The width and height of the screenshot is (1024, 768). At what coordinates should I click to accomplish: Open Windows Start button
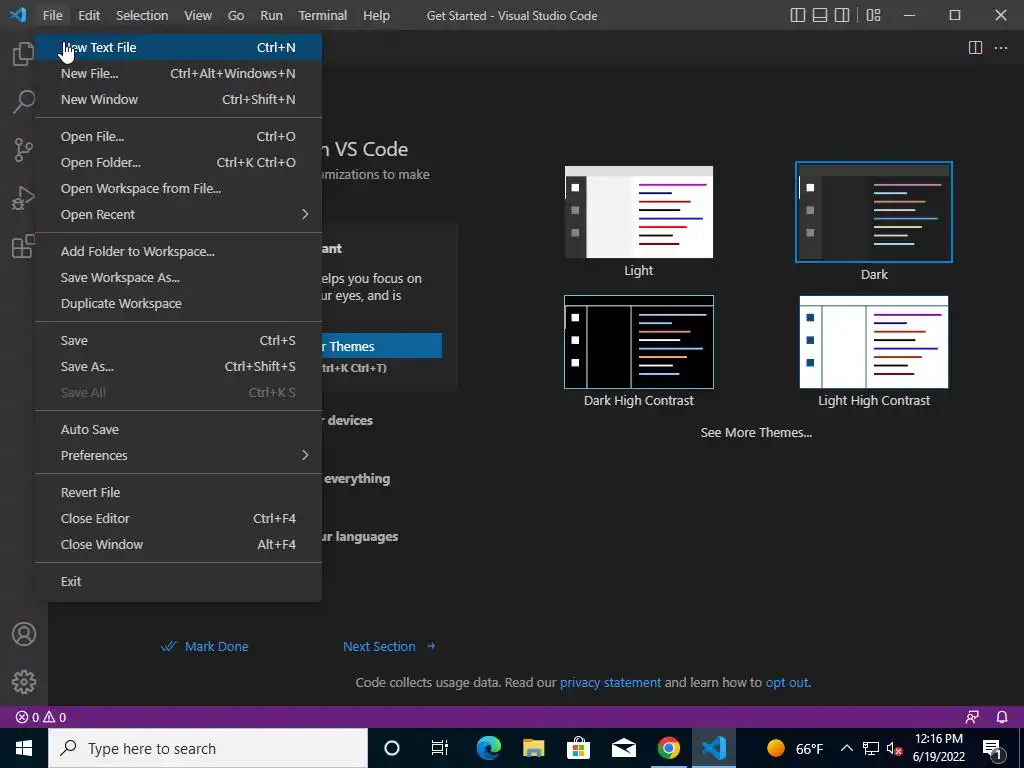point(24,748)
